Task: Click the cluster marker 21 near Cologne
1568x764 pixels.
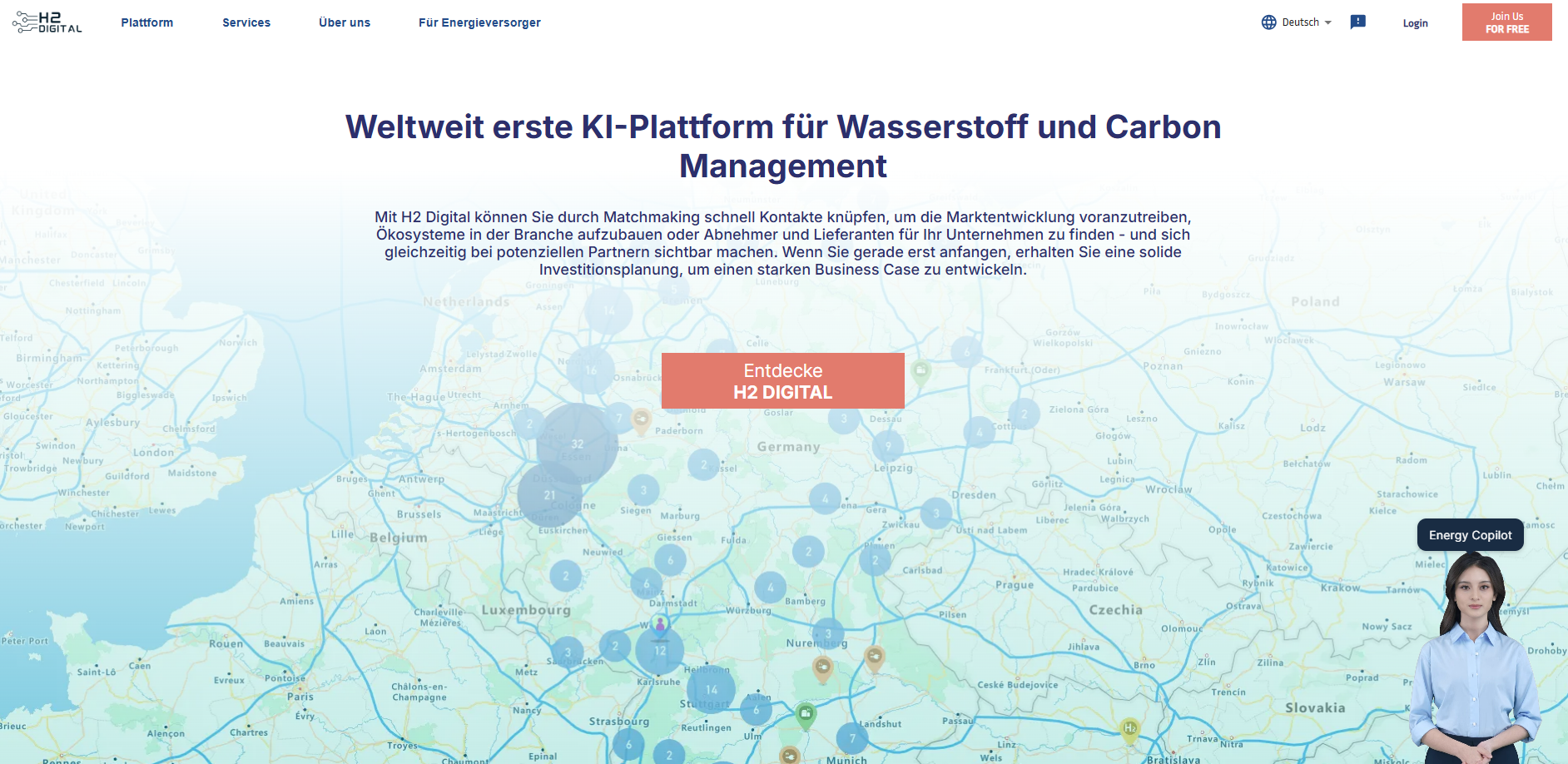Action: click(549, 494)
